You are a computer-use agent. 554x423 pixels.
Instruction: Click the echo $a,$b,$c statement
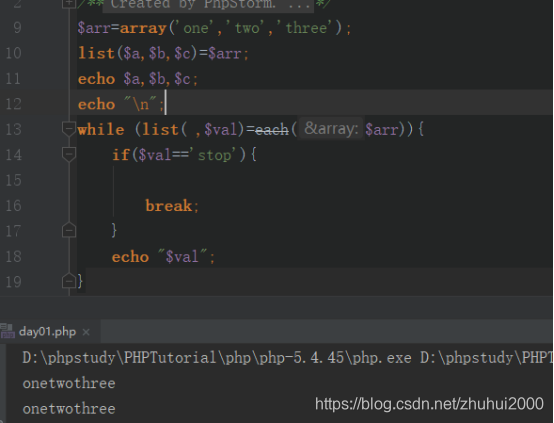point(137,78)
